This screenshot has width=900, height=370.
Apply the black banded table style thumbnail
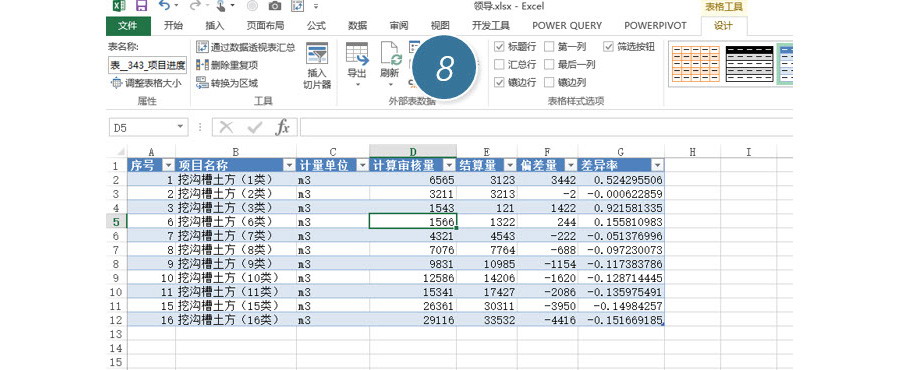[749, 63]
